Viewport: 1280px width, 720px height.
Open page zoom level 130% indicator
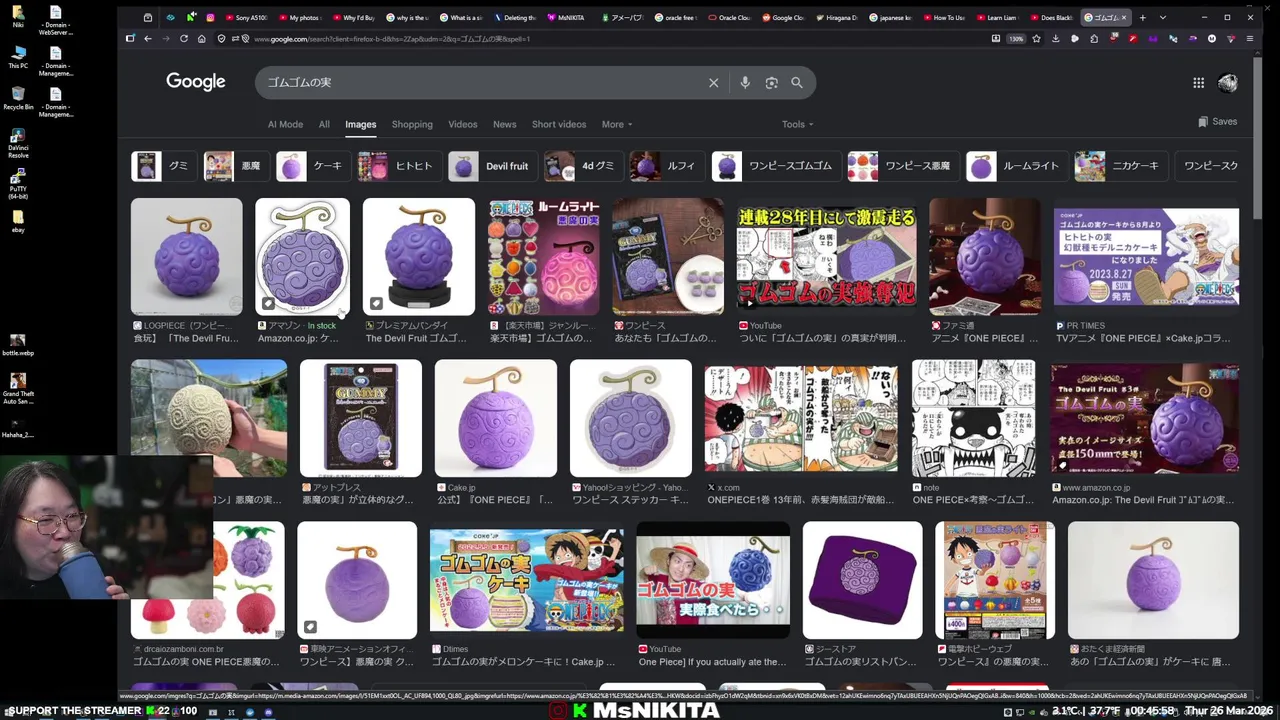point(1016,39)
